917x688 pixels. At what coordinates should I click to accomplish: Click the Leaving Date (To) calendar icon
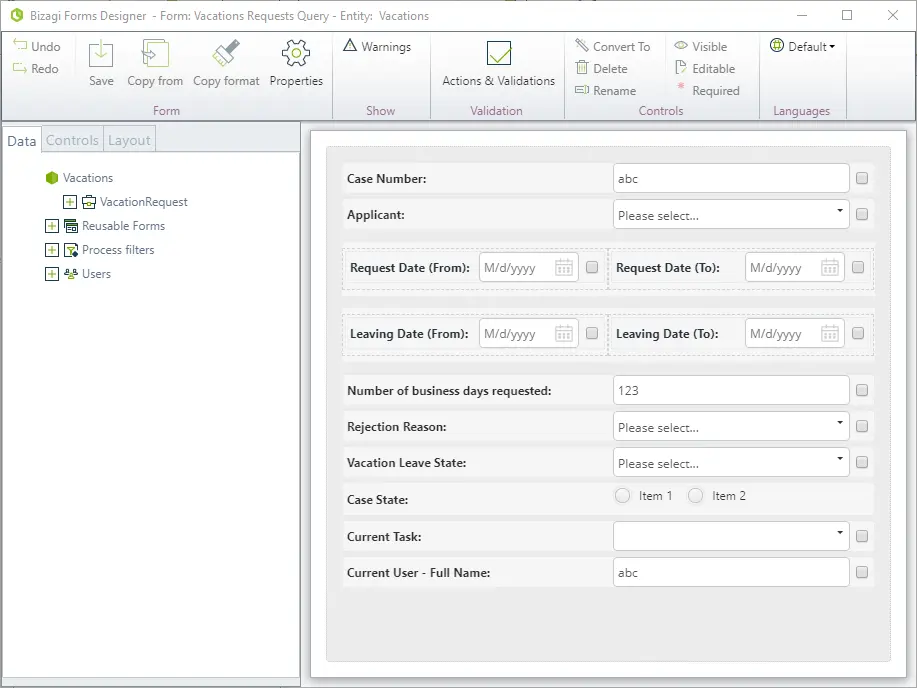[x=830, y=334]
